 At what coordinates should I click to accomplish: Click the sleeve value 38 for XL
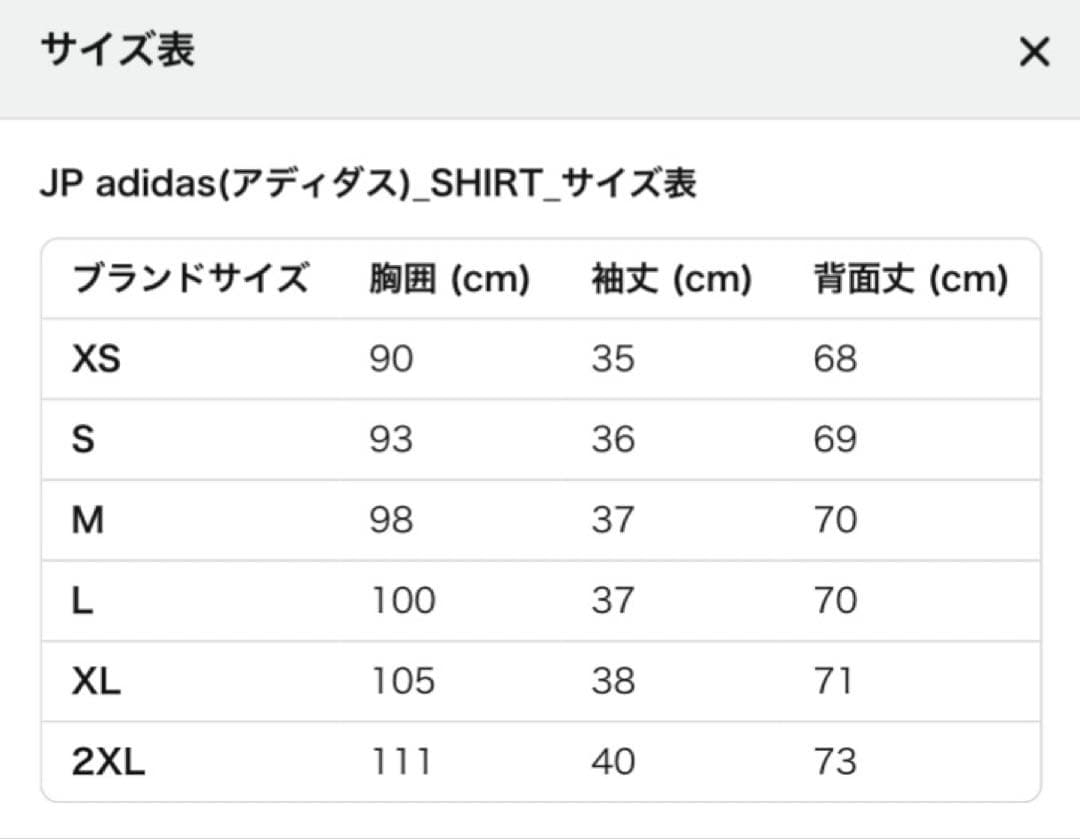point(614,680)
